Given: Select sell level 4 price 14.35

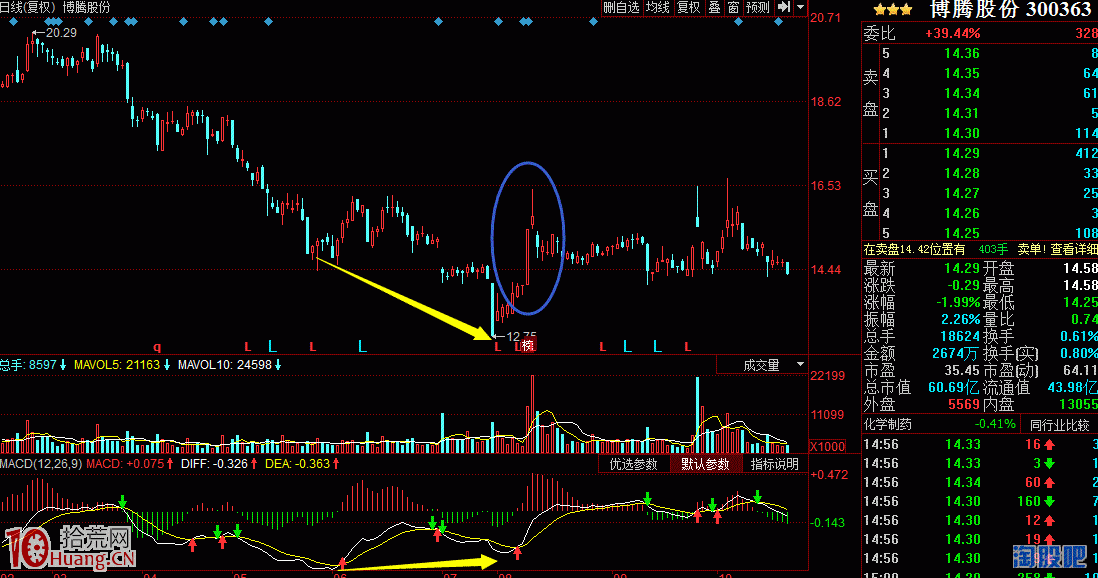Looking at the screenshot, I should (961, 74).
